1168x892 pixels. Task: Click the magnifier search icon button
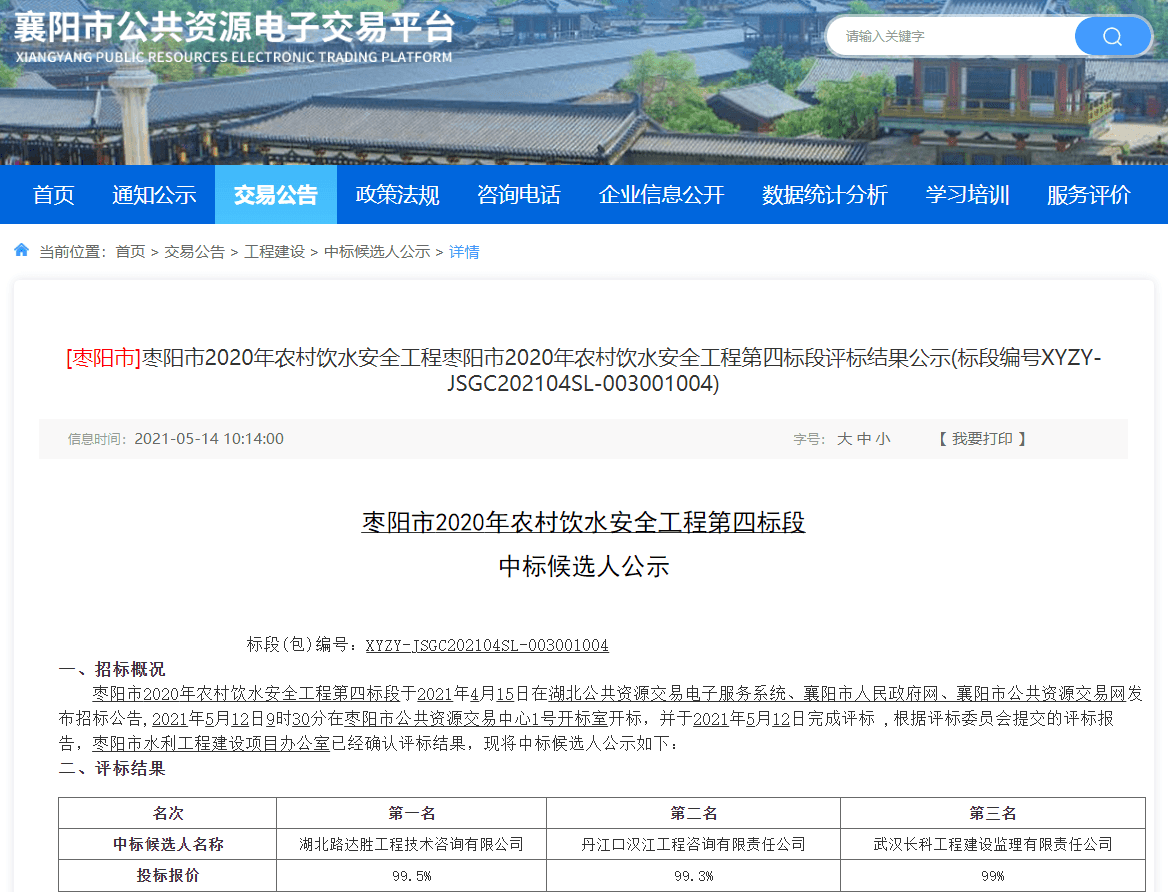click(1112, 37)
